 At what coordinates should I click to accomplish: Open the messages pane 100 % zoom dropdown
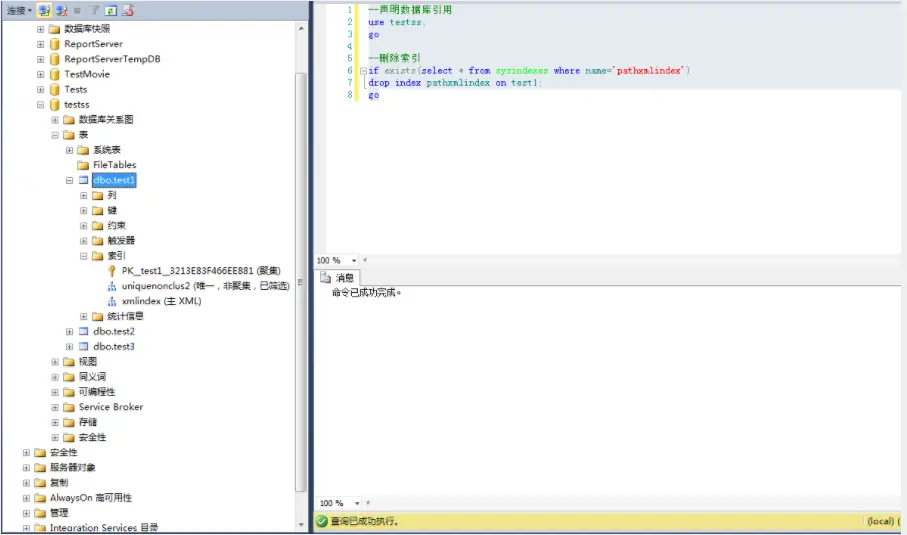coord(357,503)
